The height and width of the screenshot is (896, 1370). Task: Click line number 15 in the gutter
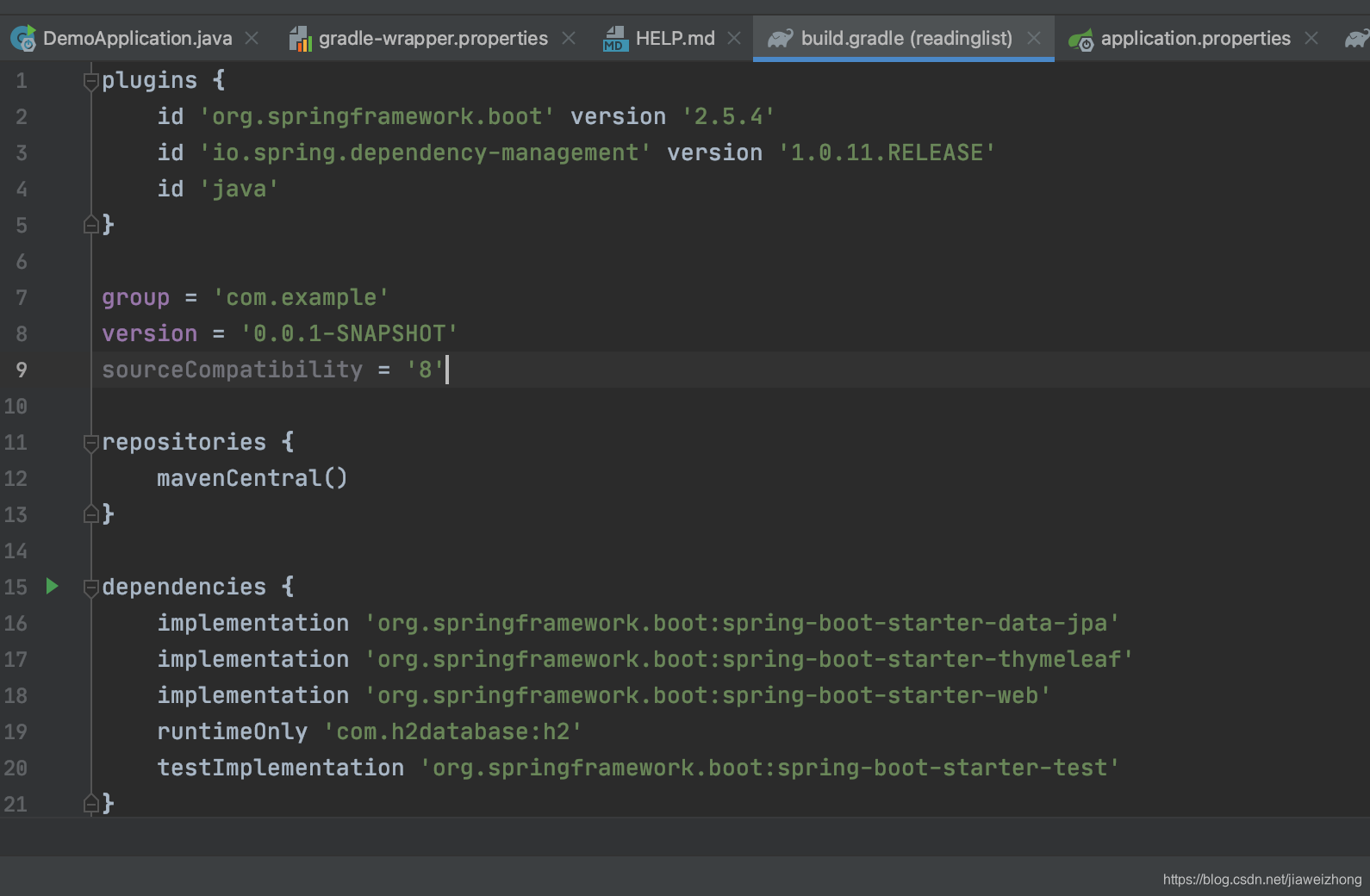pyautogui.click(x=16, y=587)
